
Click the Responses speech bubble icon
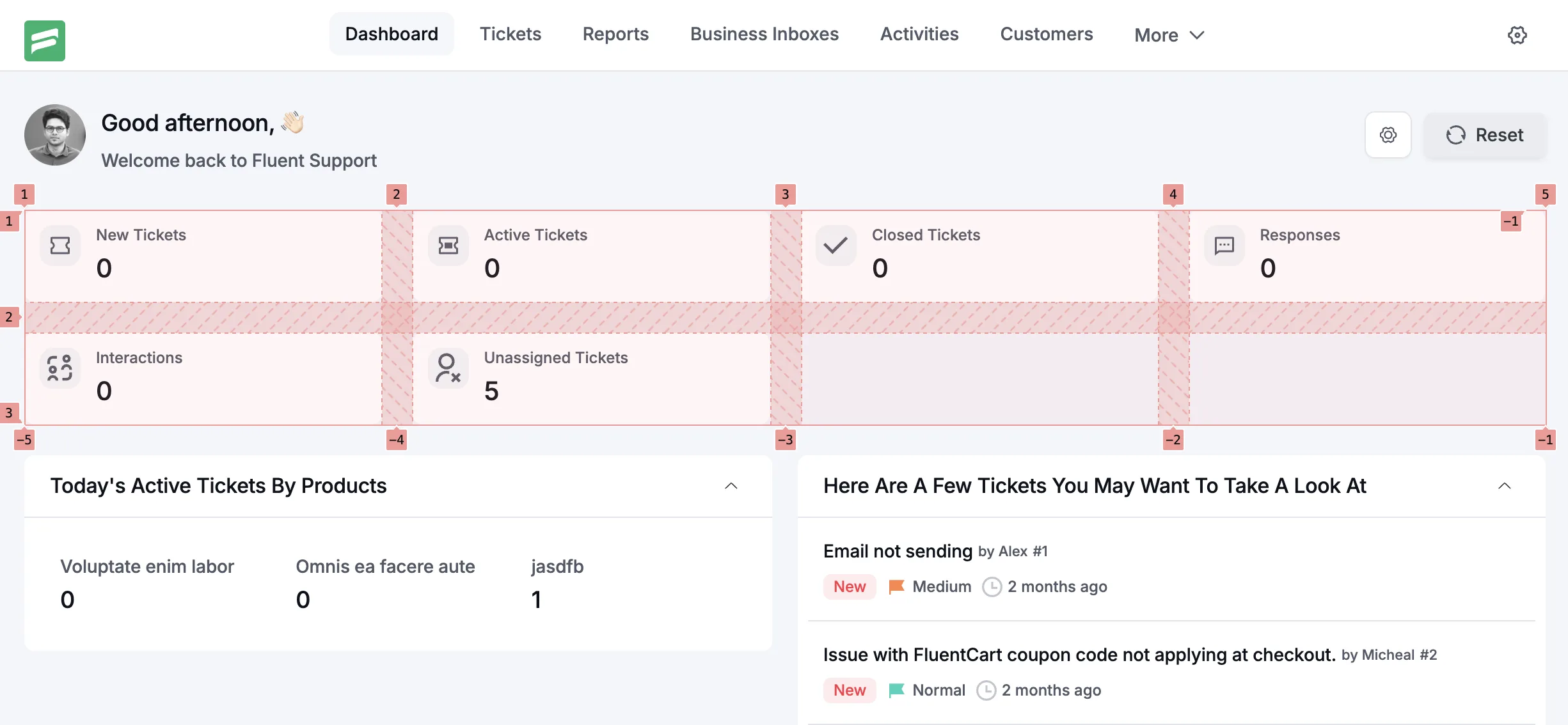pos(1224,246)
